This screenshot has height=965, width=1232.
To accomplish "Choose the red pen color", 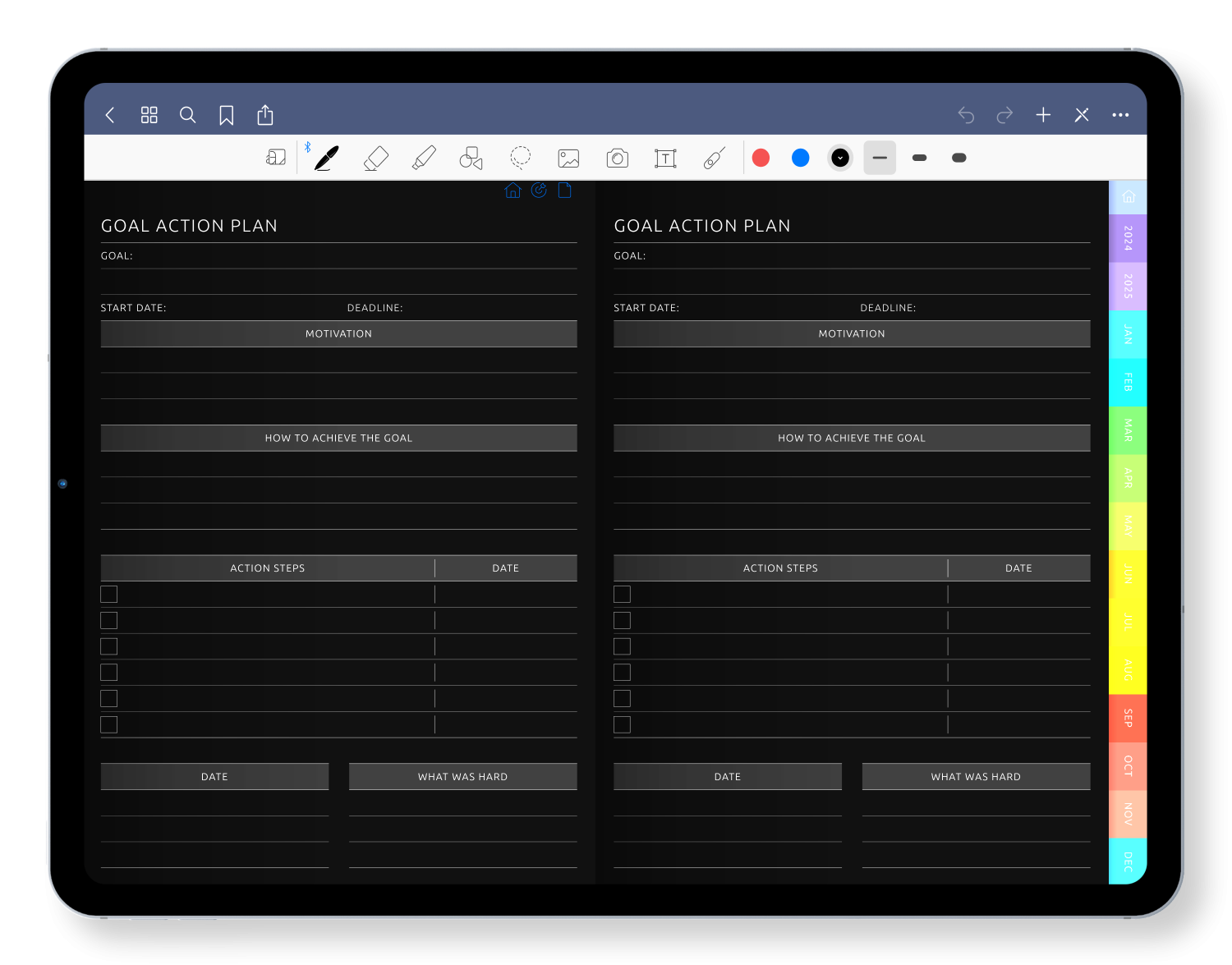I will click(x=761, y=158).
